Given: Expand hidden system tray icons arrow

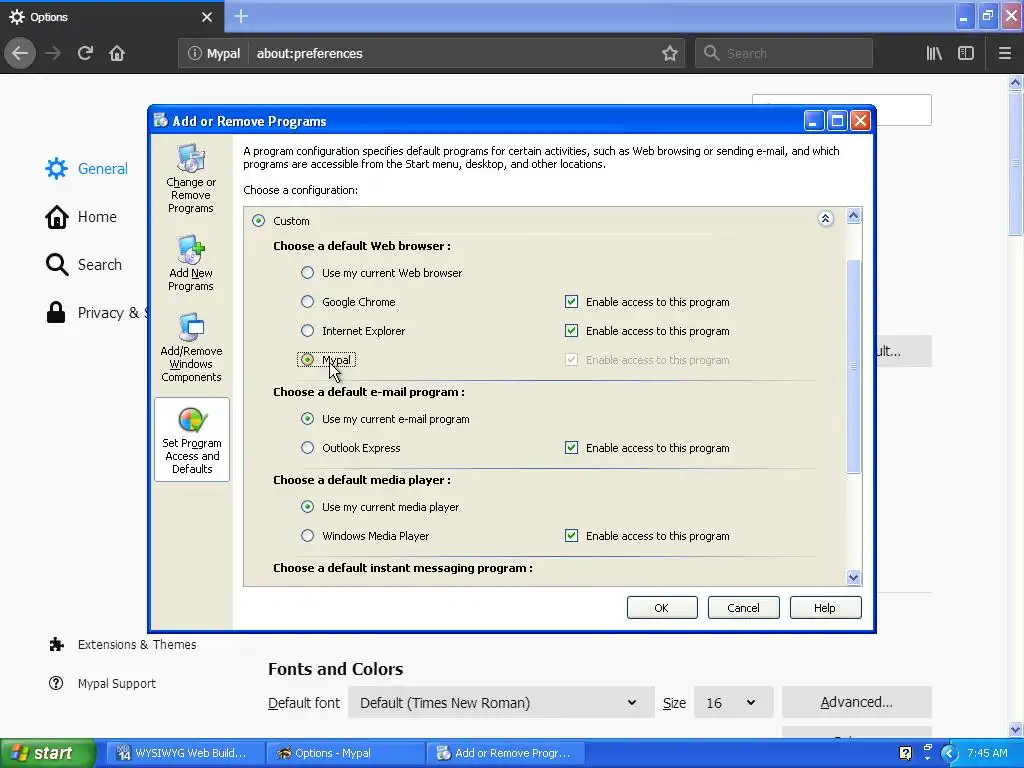Looking at the screenshot, I should (949, 754).
